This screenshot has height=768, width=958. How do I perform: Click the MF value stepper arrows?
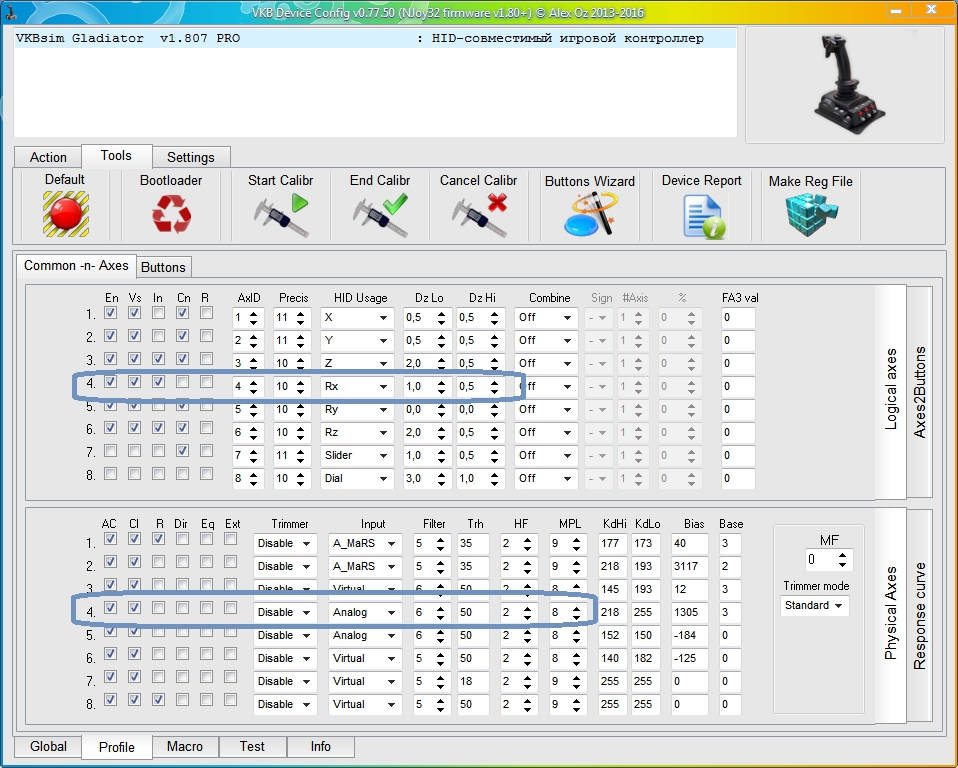[843, 559]
